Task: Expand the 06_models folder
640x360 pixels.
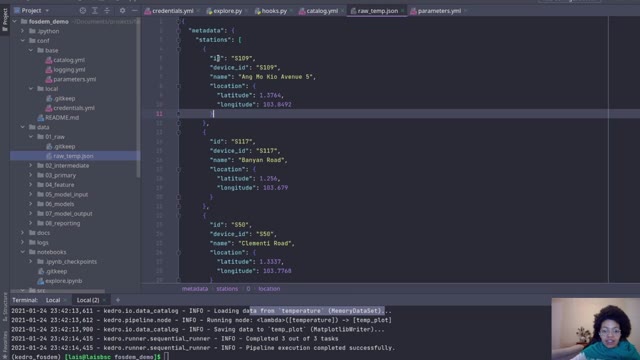Action: [31, 204]
